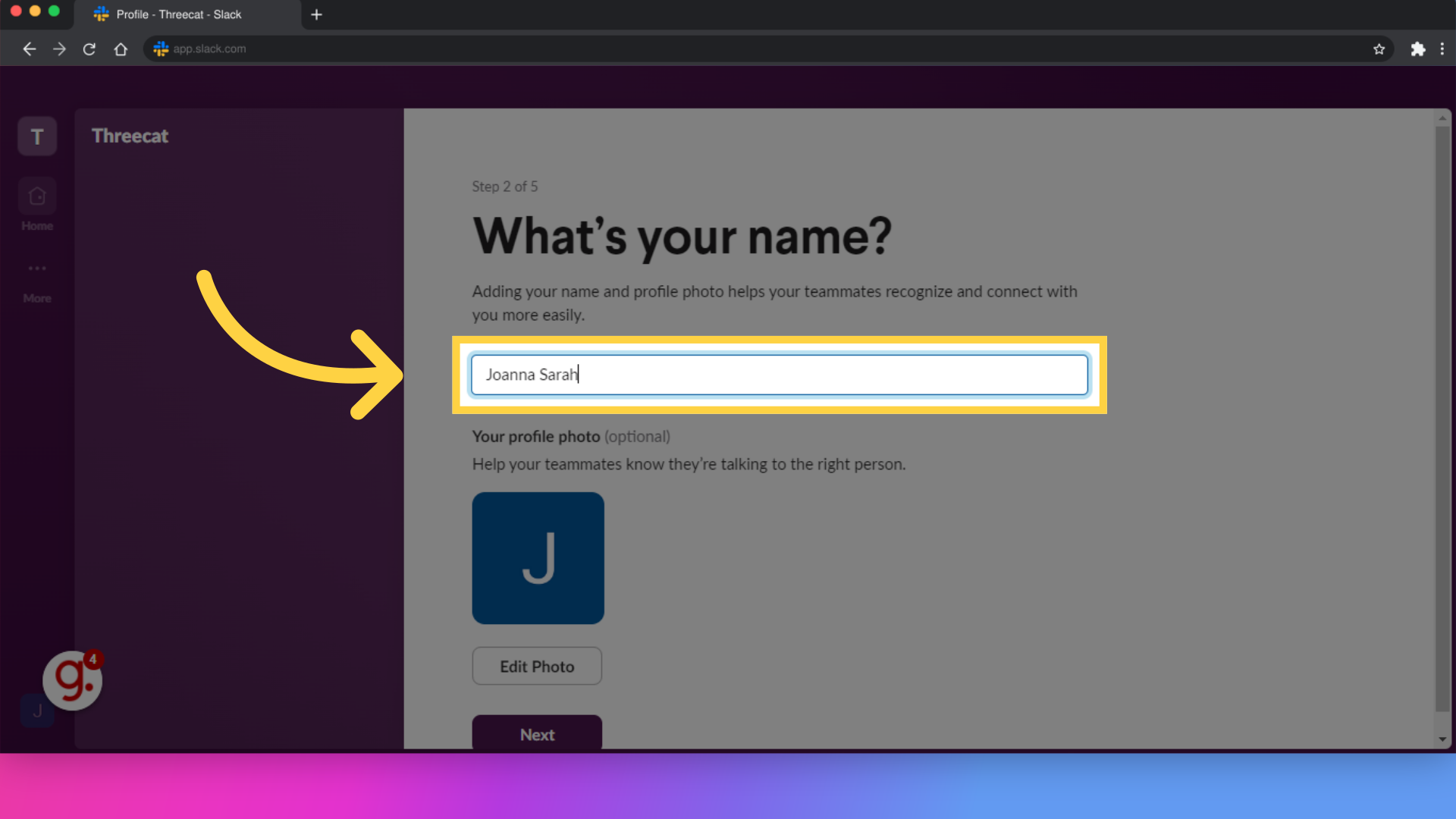This screenshot has height=819, width=1456.
Task: Click the browser refresh icon
Action: click(89, 48)
